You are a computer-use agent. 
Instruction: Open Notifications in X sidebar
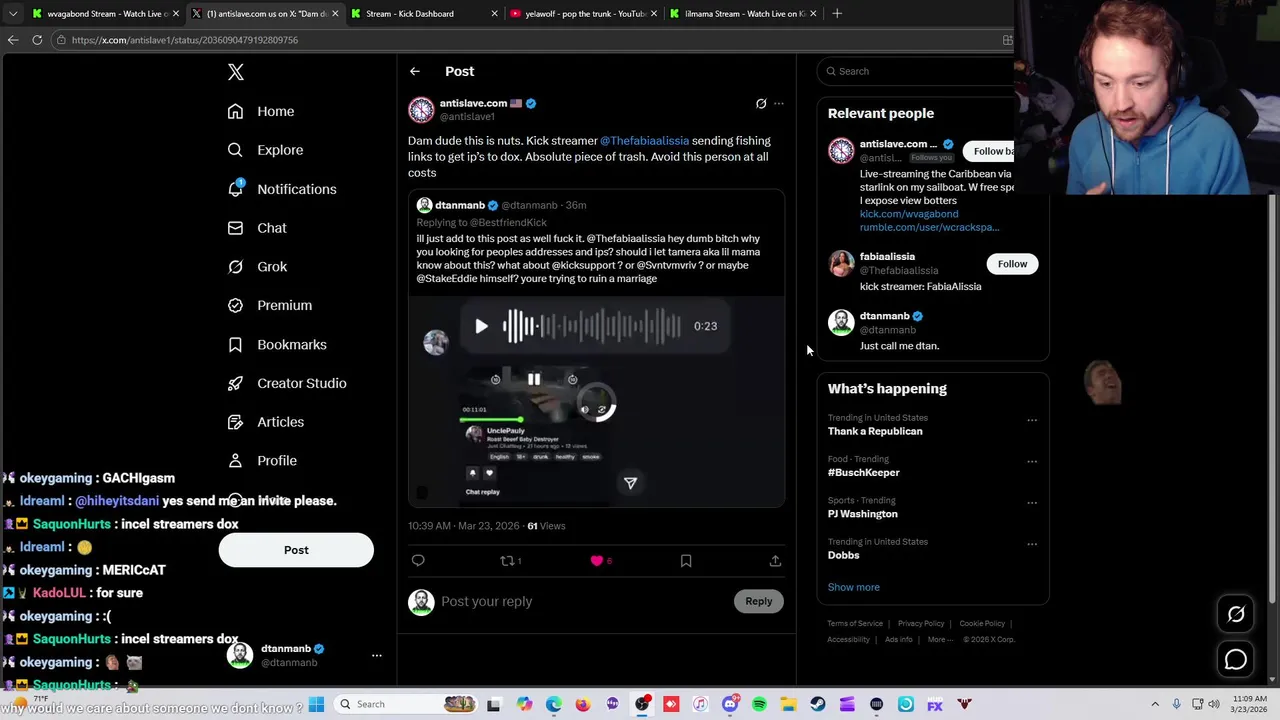pyautogui.click(x=282, y=189)
